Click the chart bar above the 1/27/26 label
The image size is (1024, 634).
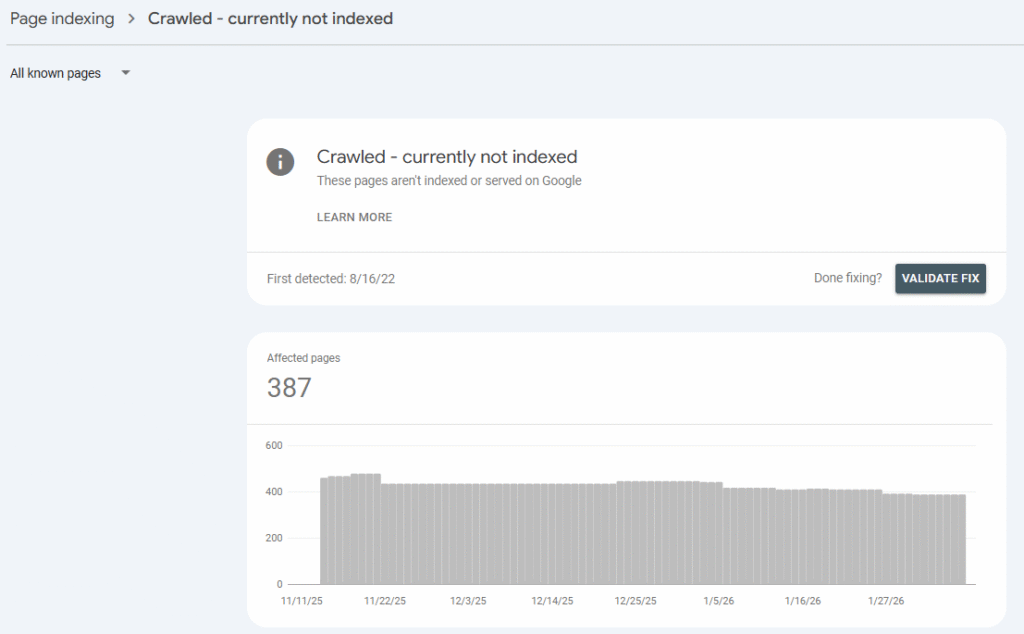click(886, 535)
